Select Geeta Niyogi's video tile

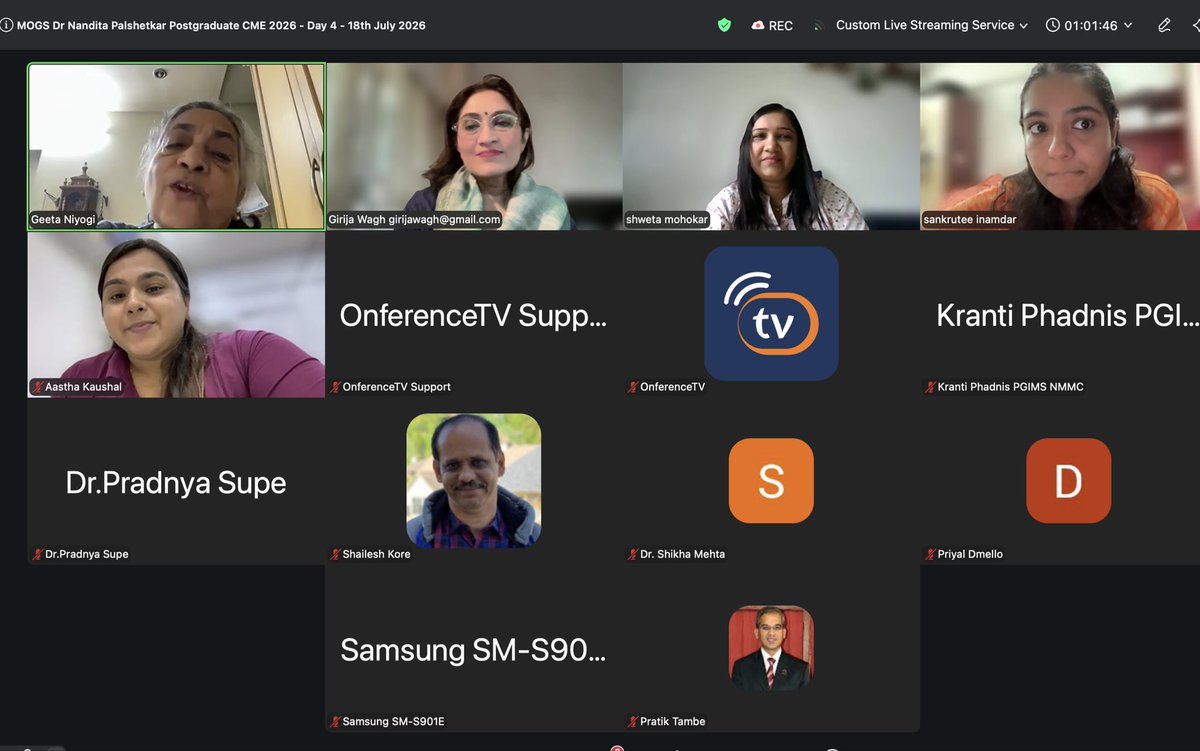click(176, 147)
